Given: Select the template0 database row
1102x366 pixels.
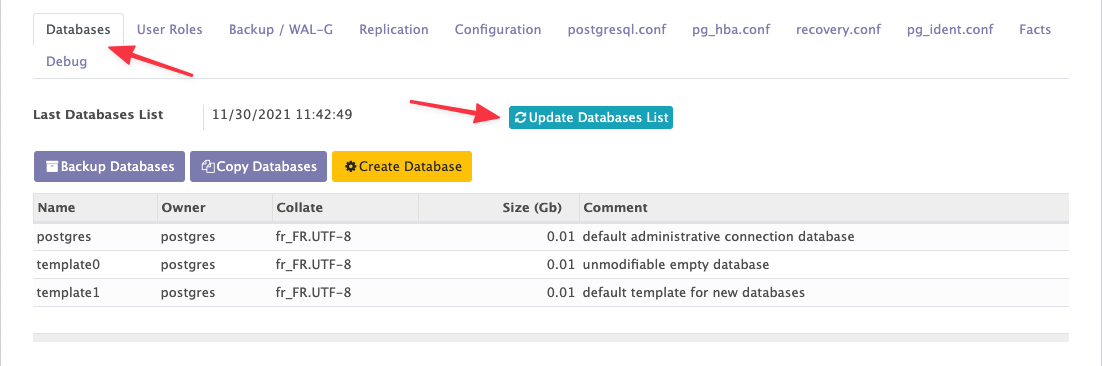Looking at the screenshot, I should [x=551, y=265].
